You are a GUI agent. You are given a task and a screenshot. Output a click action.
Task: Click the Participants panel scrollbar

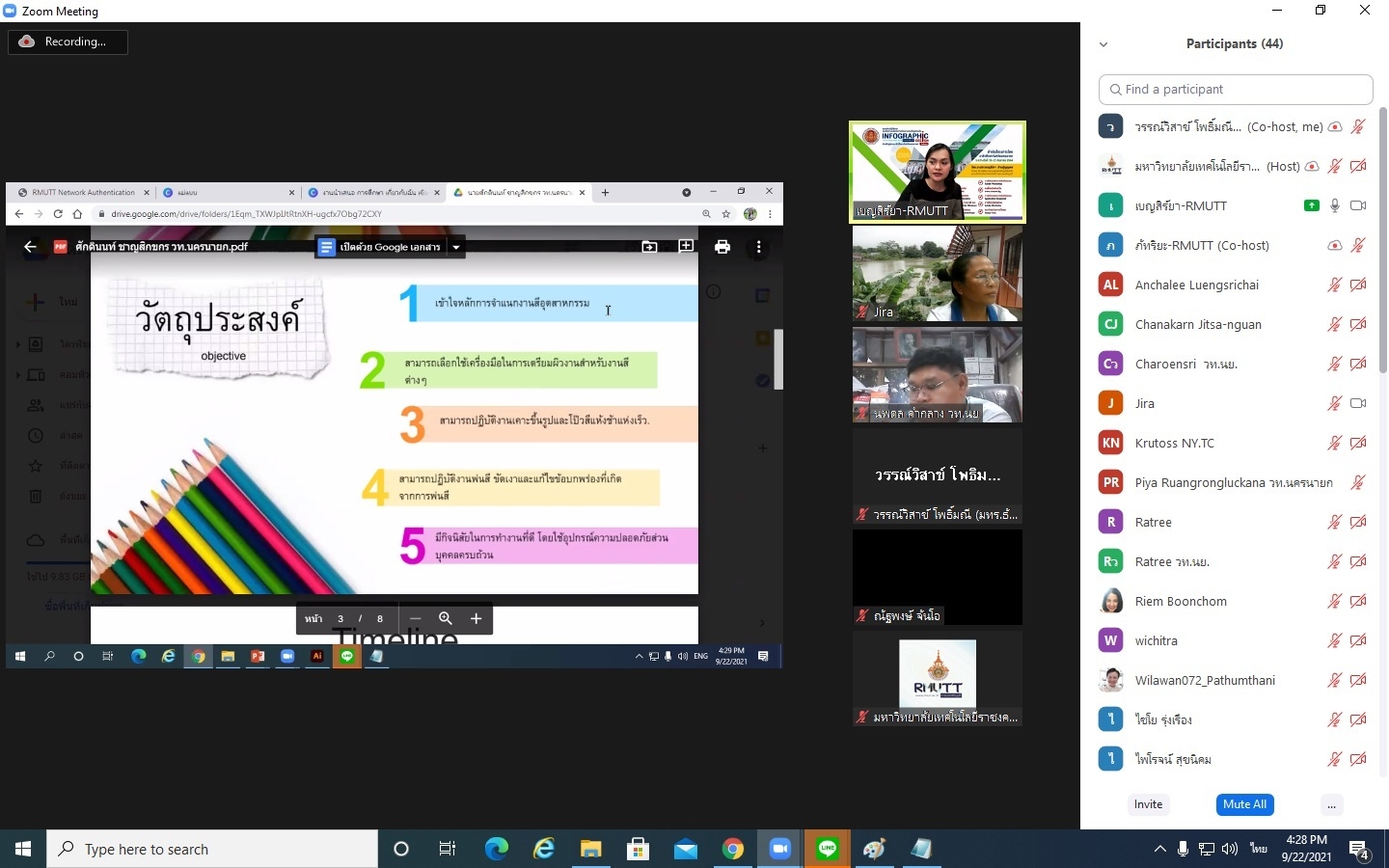[x=1382, y=241]
